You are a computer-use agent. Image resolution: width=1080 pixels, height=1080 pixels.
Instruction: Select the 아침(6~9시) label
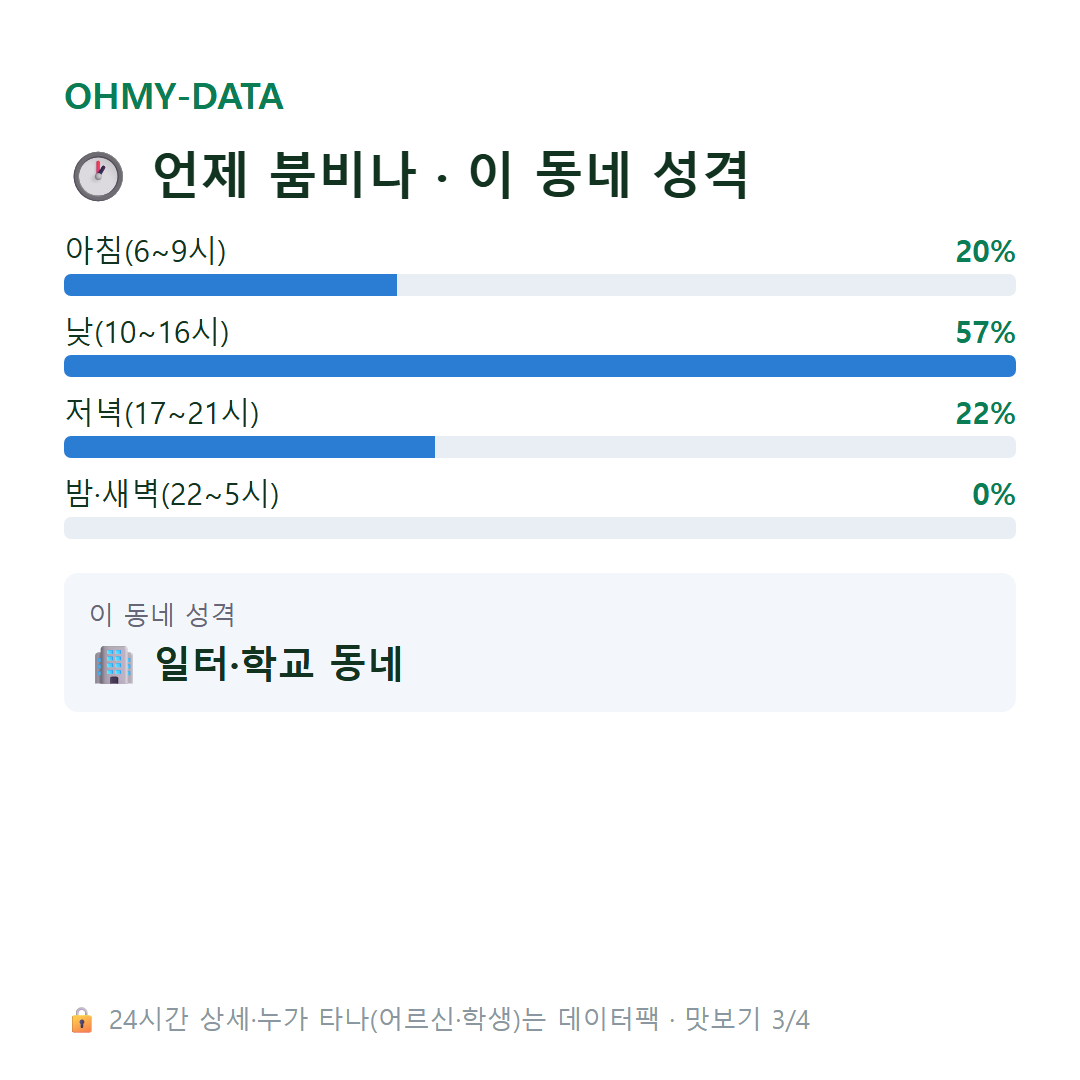(145, 251)
